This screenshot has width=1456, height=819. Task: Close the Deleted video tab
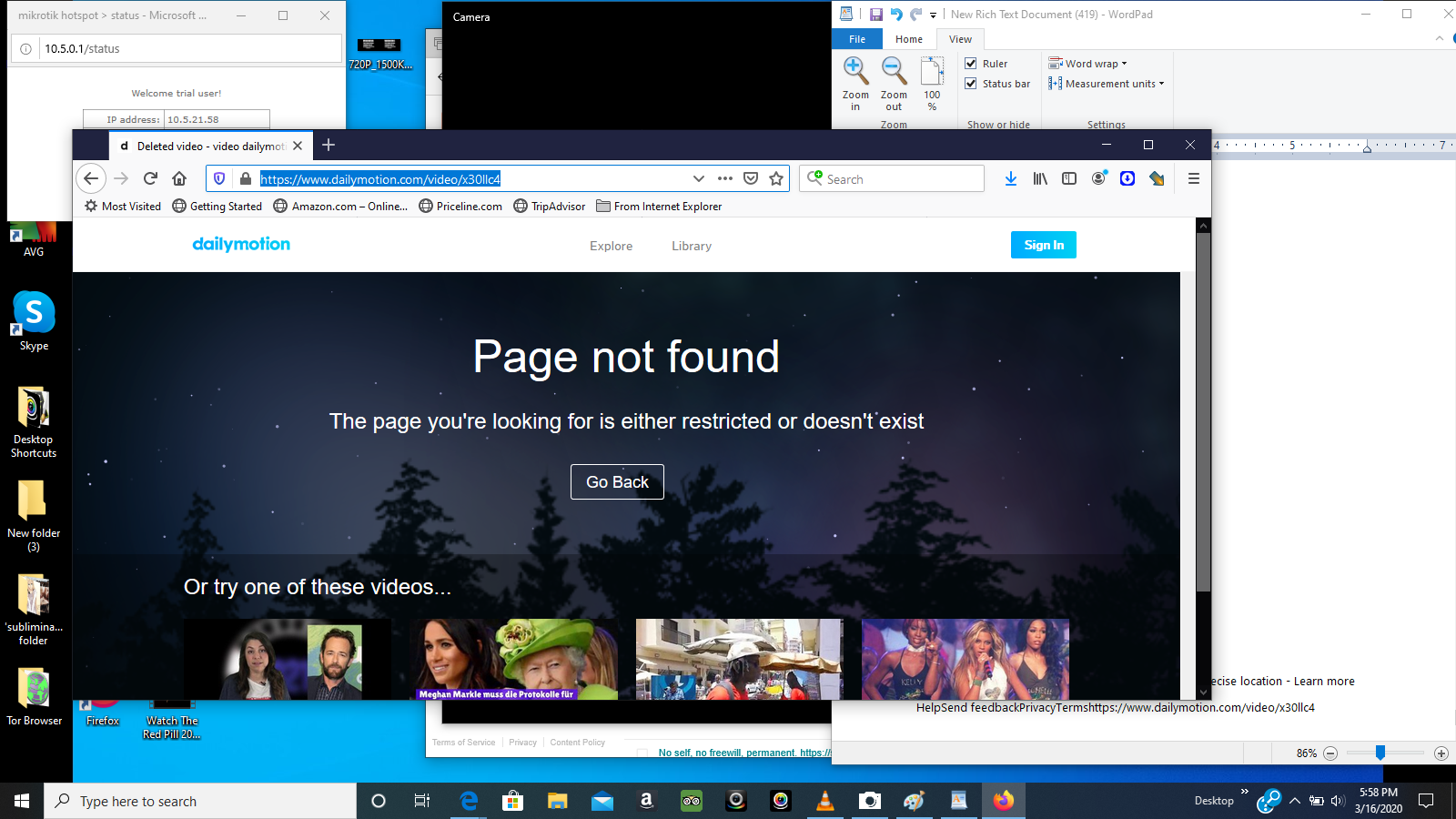pyautogui.click(x=298, y=146)
